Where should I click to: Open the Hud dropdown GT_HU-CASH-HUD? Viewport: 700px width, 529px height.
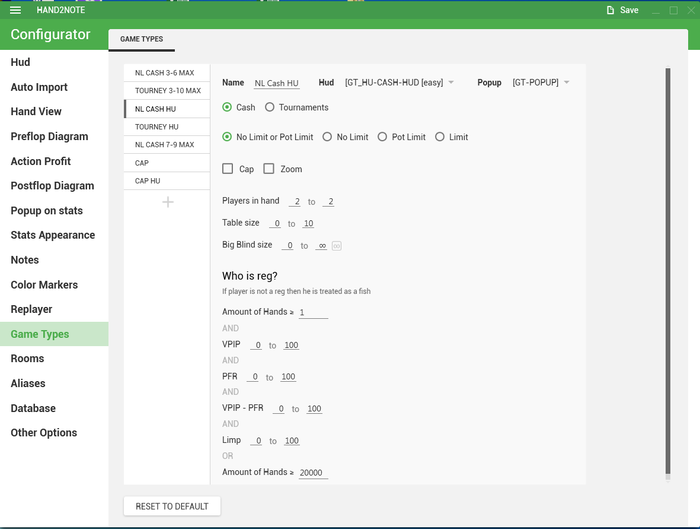point(399,83)
